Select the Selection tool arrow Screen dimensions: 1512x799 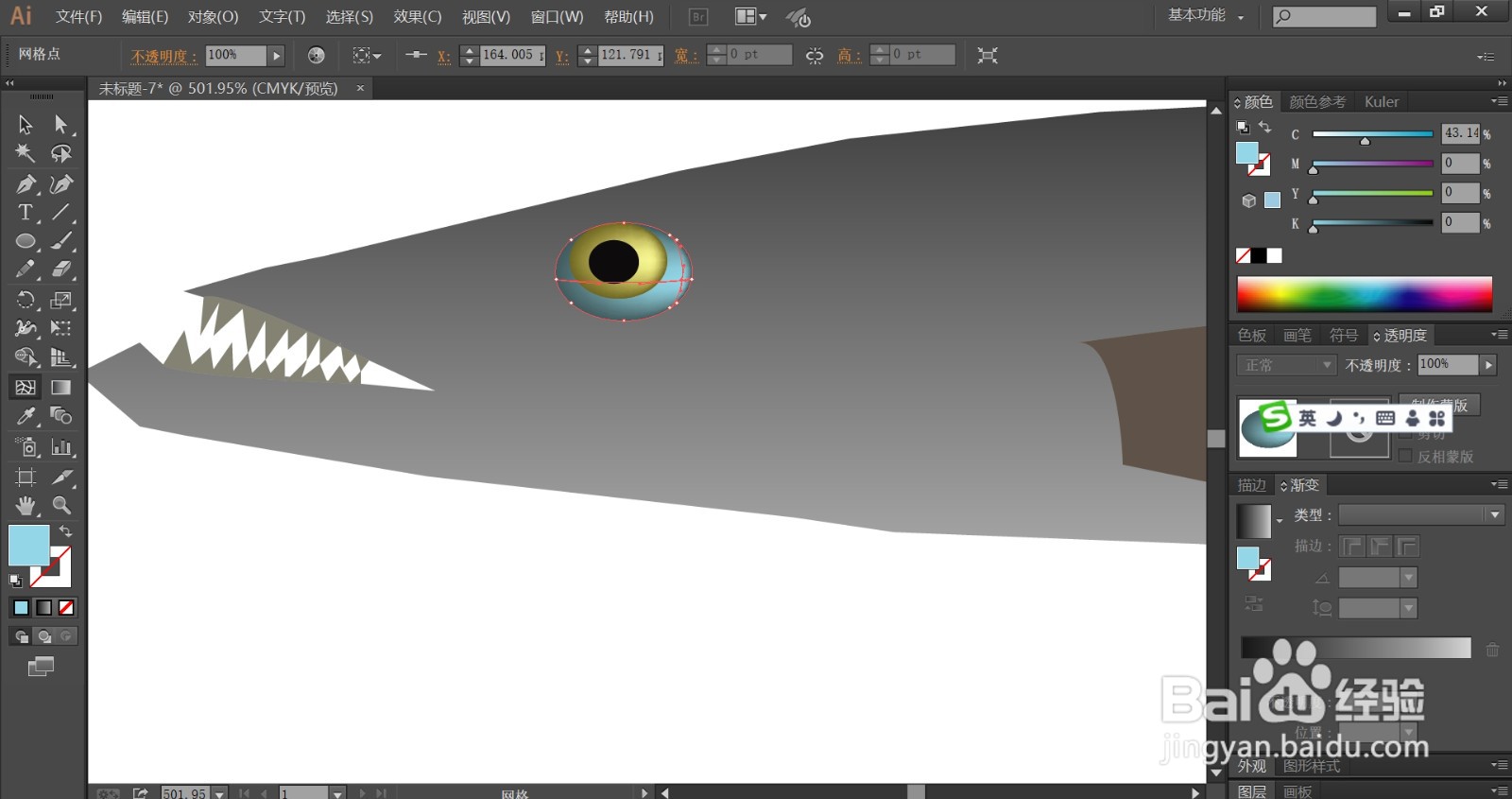[26, 124]
